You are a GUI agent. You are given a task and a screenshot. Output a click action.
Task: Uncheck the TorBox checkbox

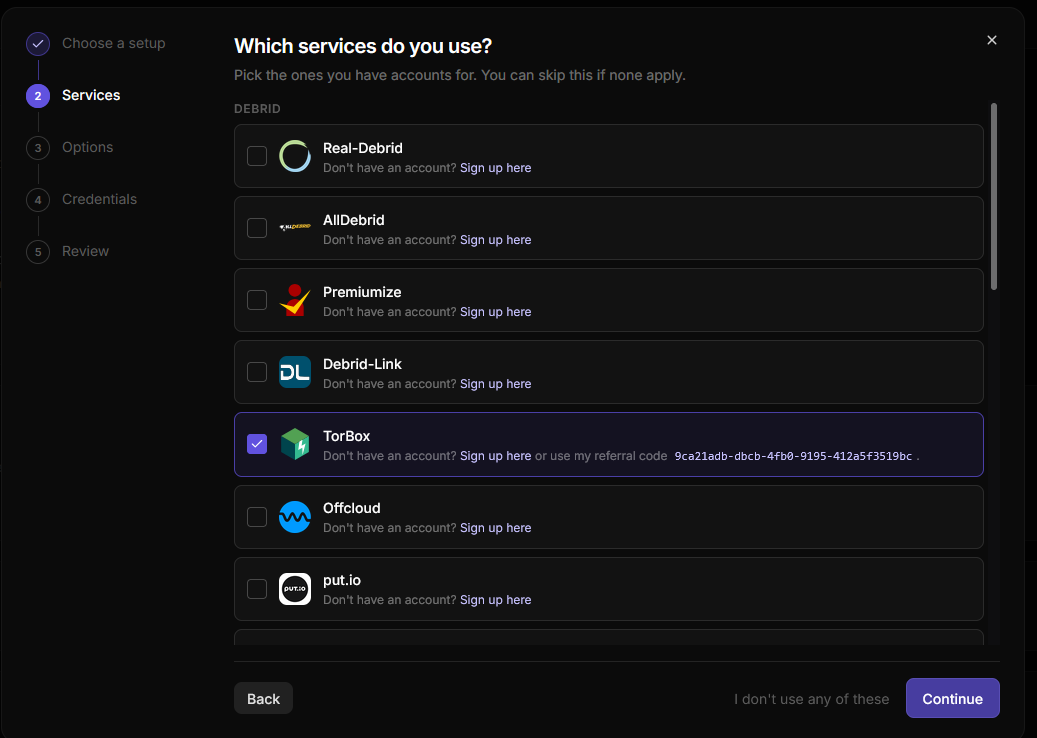(x=257, y=444)
